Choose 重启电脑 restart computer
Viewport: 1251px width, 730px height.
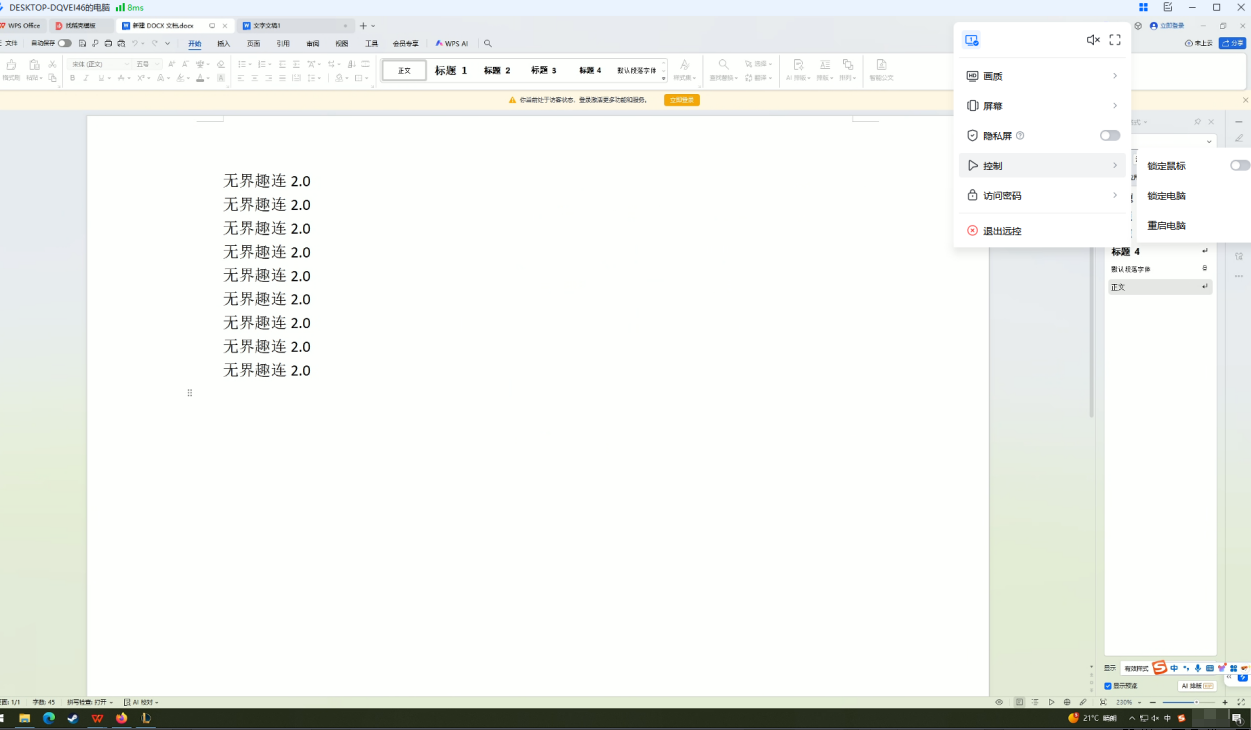coord(1166,226)
